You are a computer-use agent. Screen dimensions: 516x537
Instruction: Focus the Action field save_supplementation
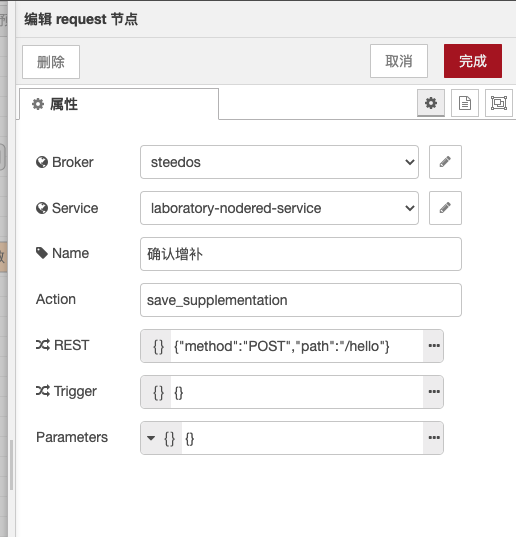point(301,300)
